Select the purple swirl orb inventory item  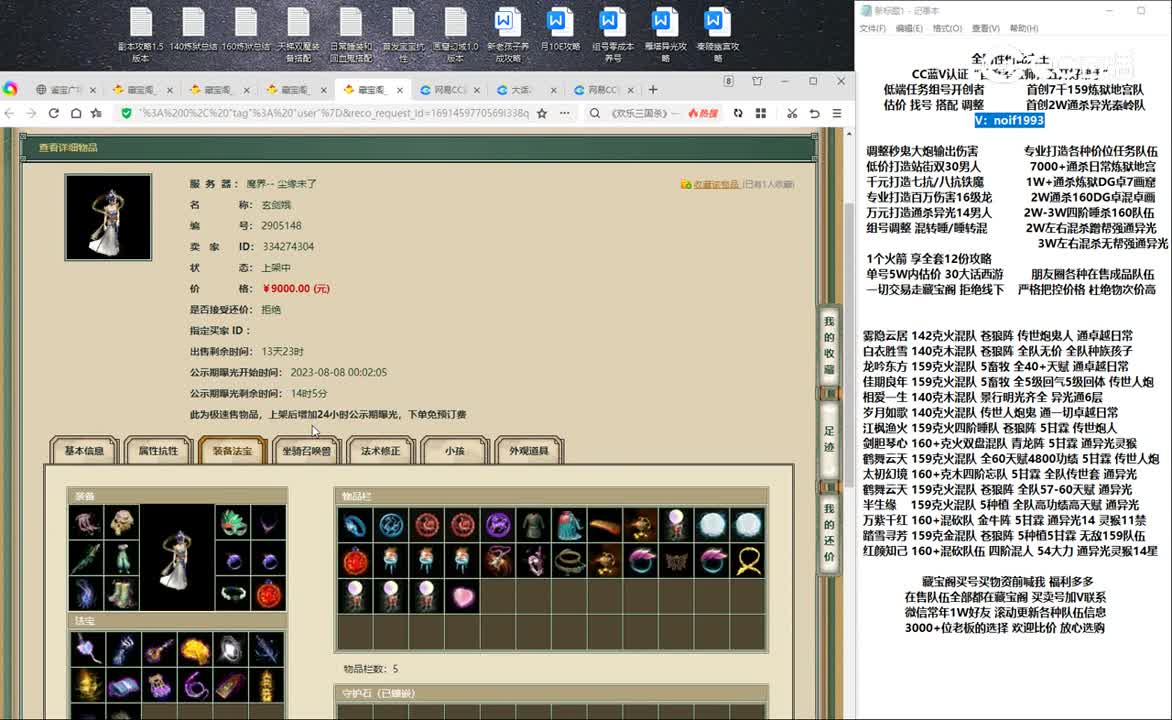coord(499,525)
